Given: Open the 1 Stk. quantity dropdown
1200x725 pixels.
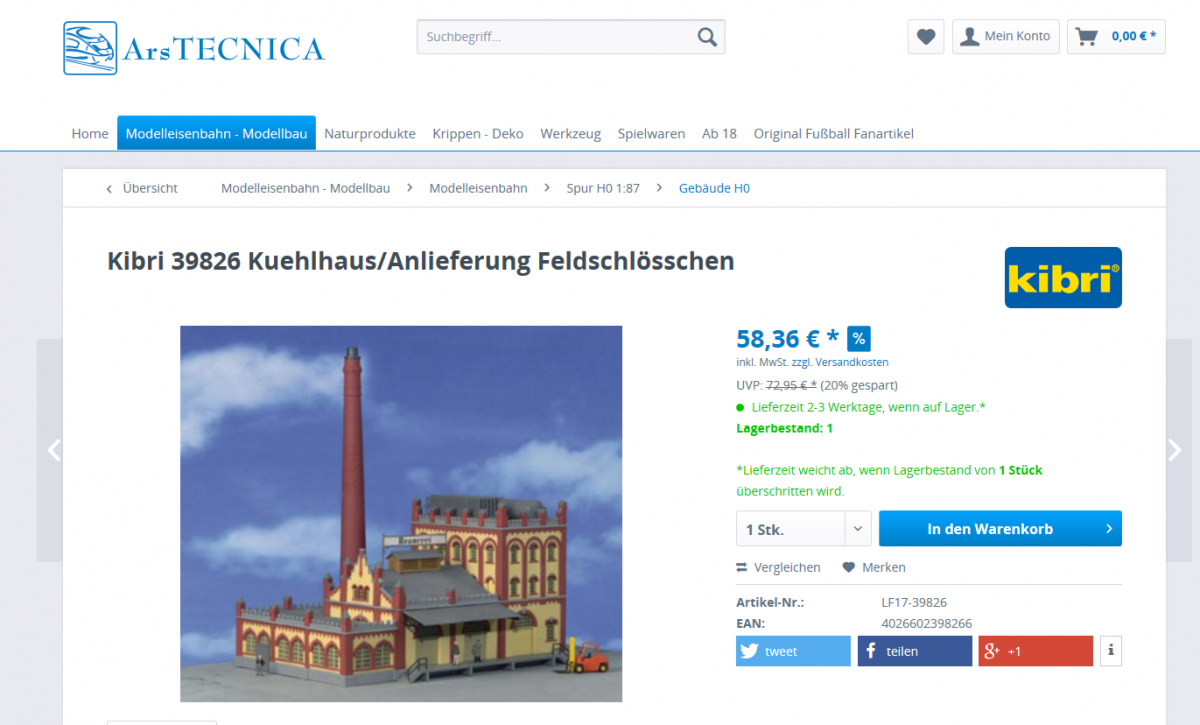Looking at the screenshot, I should 804,529.
